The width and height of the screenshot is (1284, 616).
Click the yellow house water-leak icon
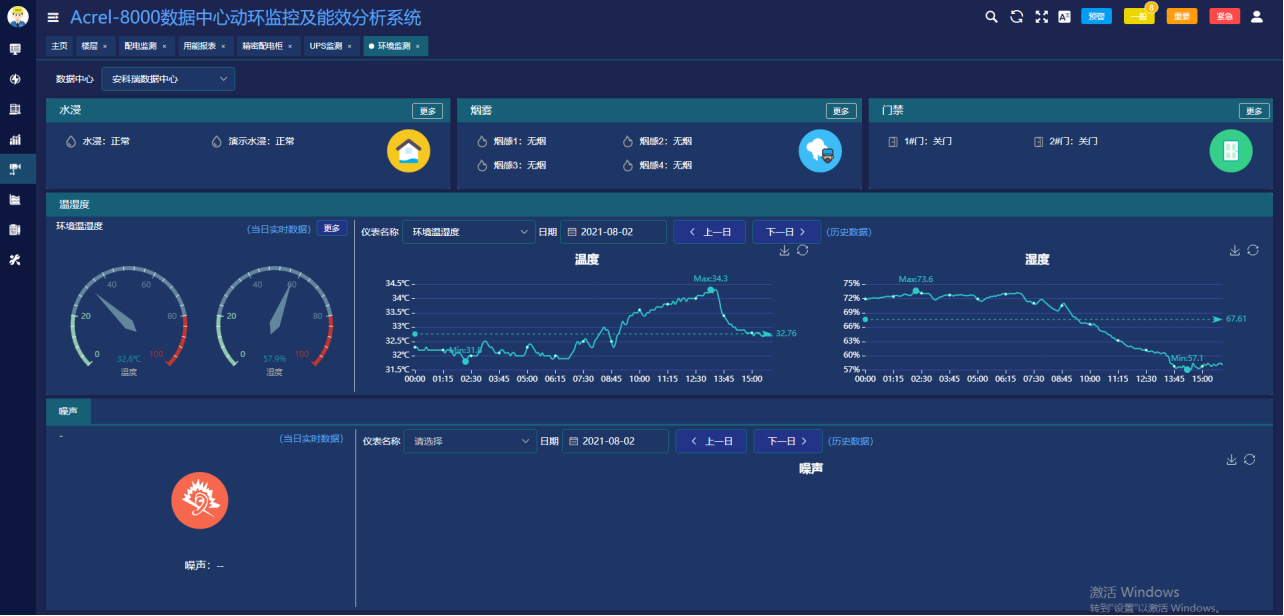click(408, 151)
